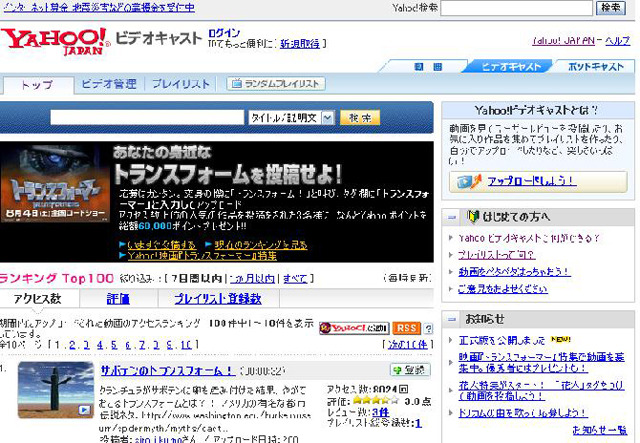
Task: Open the トランスフォーマー特集 news link
Action: (x=541, y=363)
